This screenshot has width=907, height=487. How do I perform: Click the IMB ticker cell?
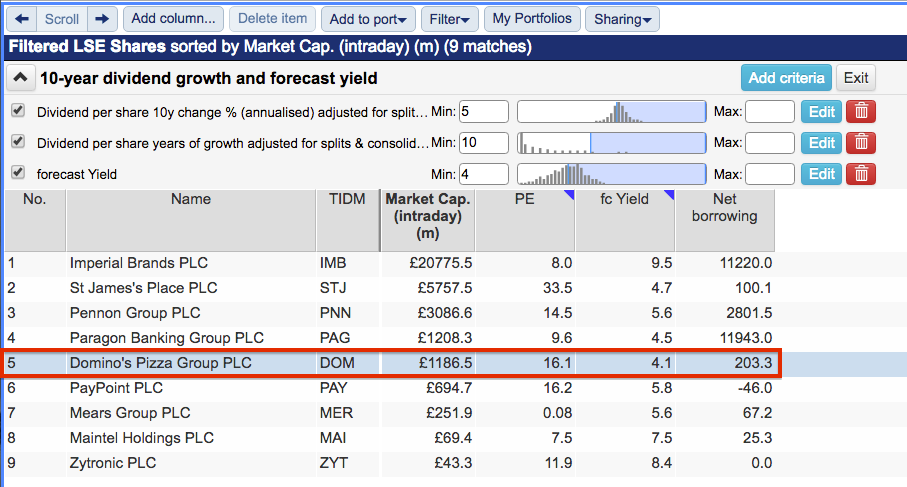(x=333, y=263)
